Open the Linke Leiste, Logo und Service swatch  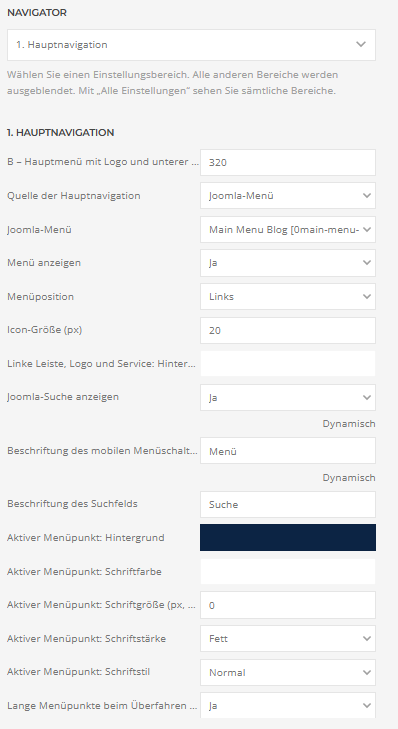click(288, 364)
